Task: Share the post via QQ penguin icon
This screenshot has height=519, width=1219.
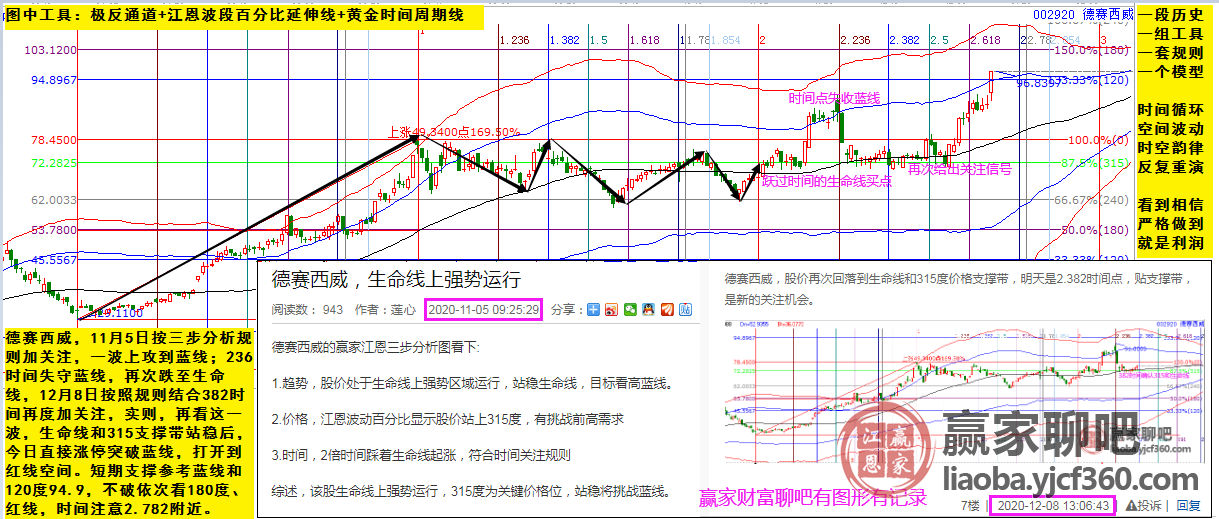Action: pyautogui.click(x=648, y=310)
